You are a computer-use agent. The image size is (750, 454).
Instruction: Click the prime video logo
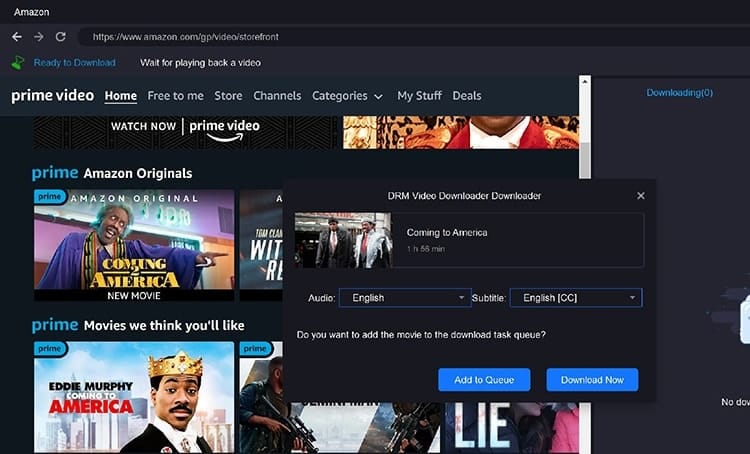pos(53,96)
